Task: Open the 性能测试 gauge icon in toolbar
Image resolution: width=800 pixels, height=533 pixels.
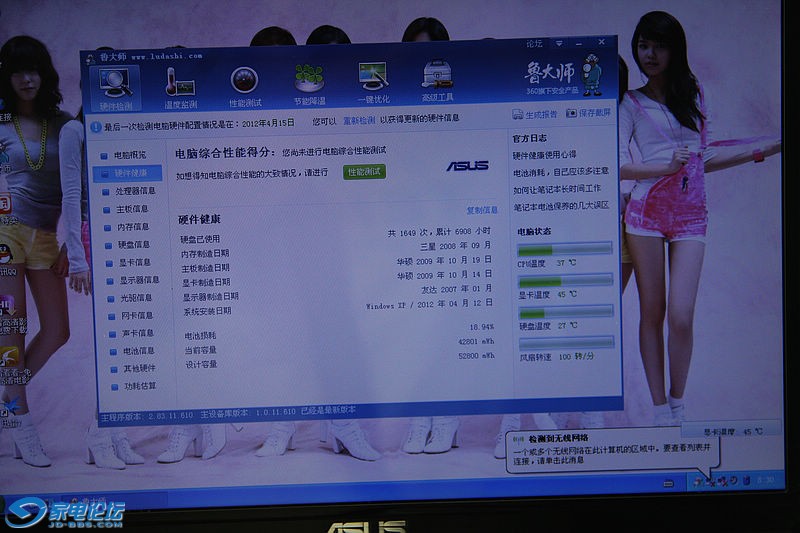Action: point(245,85)
